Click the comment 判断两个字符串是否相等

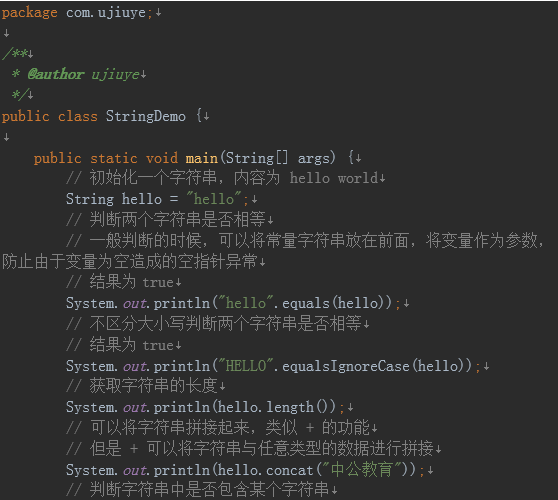click(166, 219)
